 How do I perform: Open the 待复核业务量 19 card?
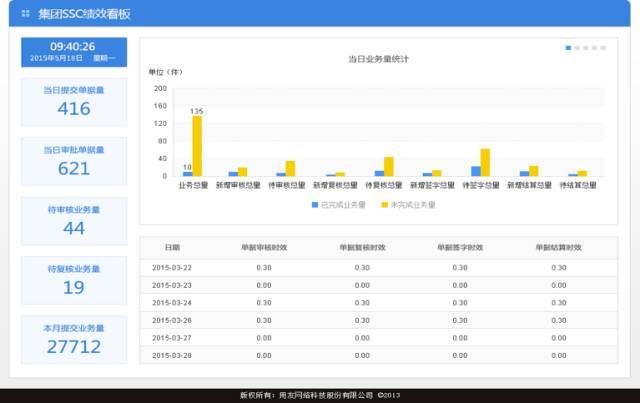(74, 281)
